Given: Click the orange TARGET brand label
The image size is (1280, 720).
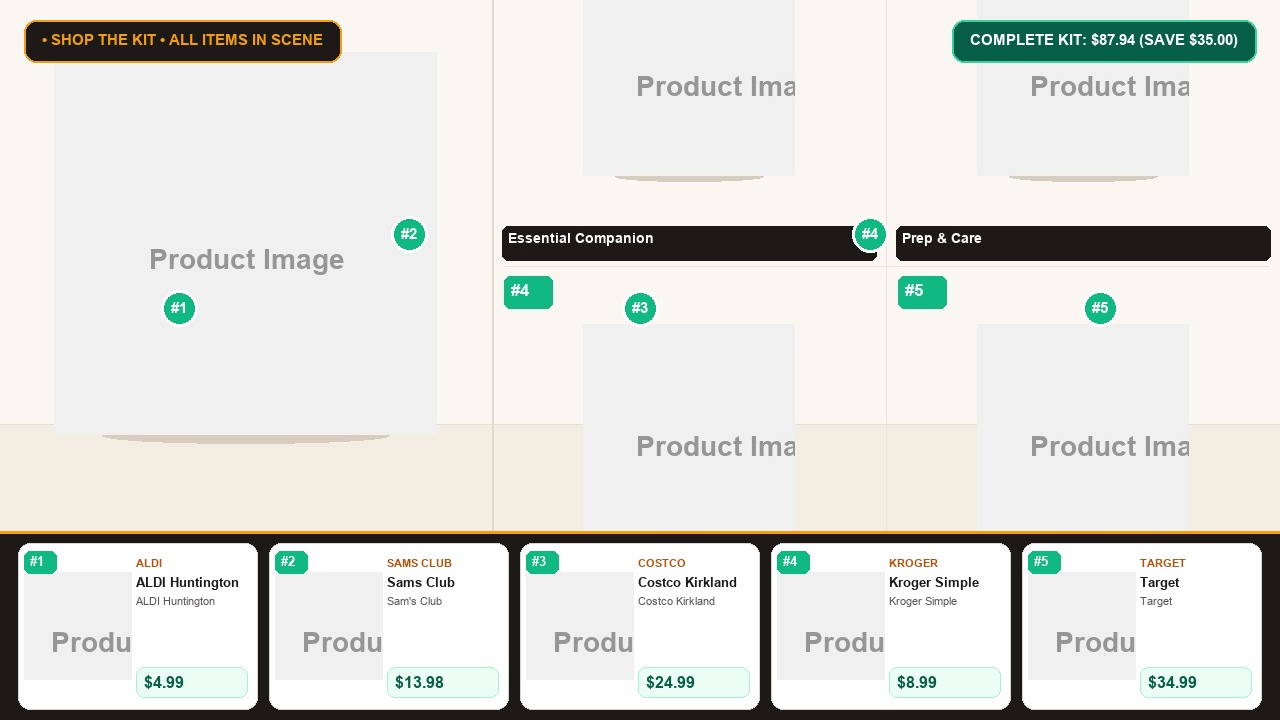Looking at the screenshot, I should click(x=1162, y=563).
